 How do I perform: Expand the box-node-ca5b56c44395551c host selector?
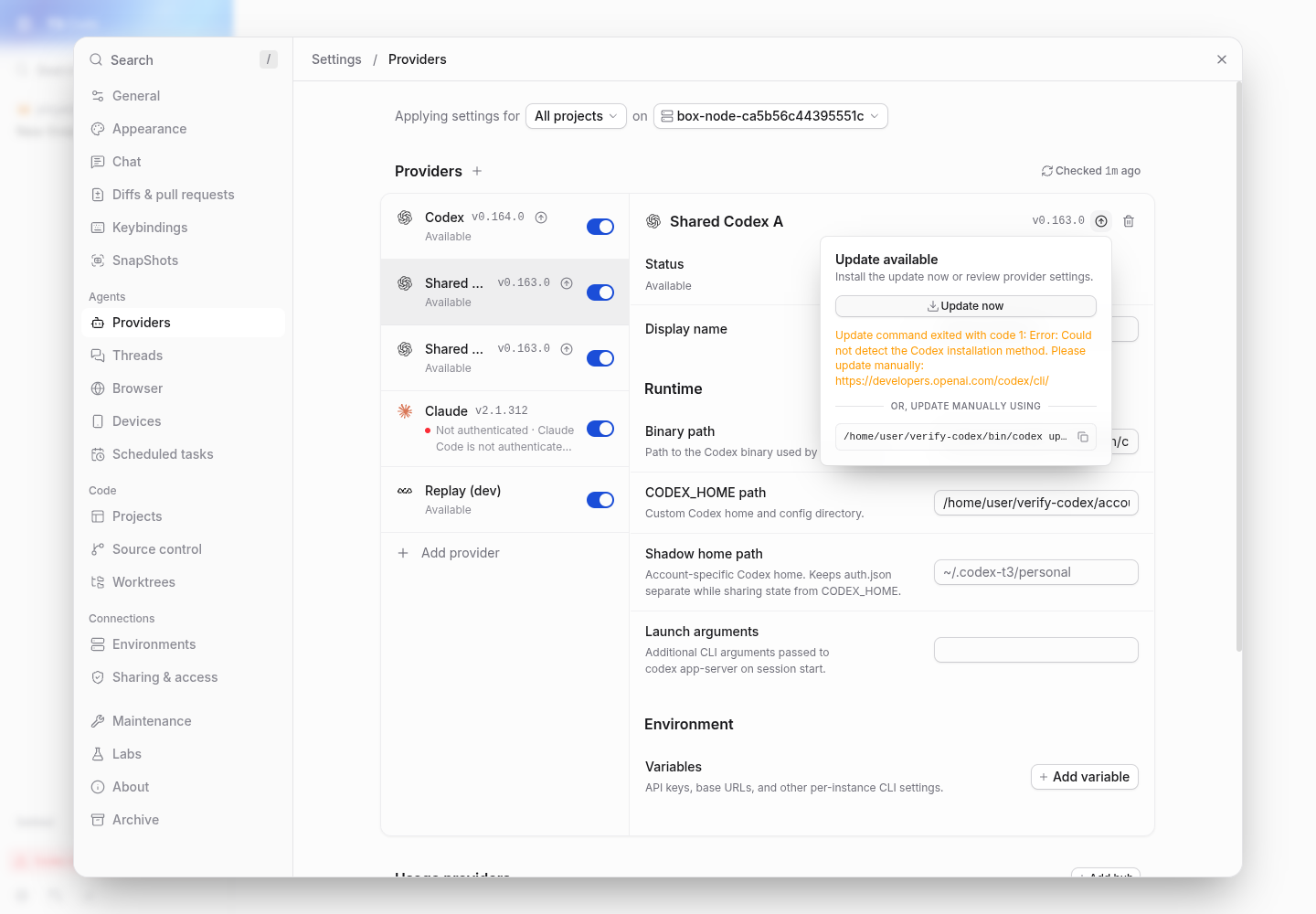pos(770,116)
